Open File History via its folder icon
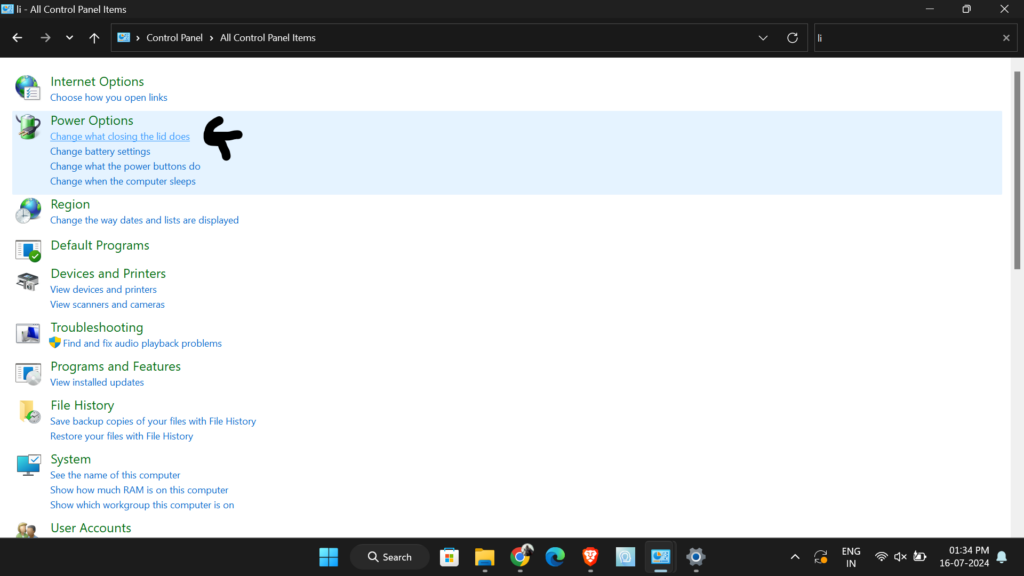 27,411
